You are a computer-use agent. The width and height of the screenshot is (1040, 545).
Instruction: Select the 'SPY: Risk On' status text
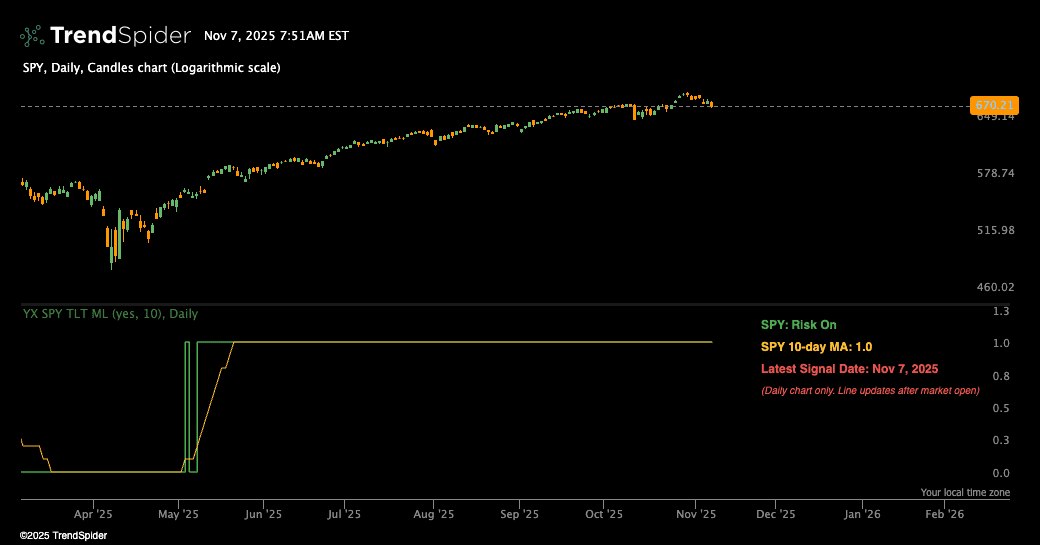(x=798, y=325)
